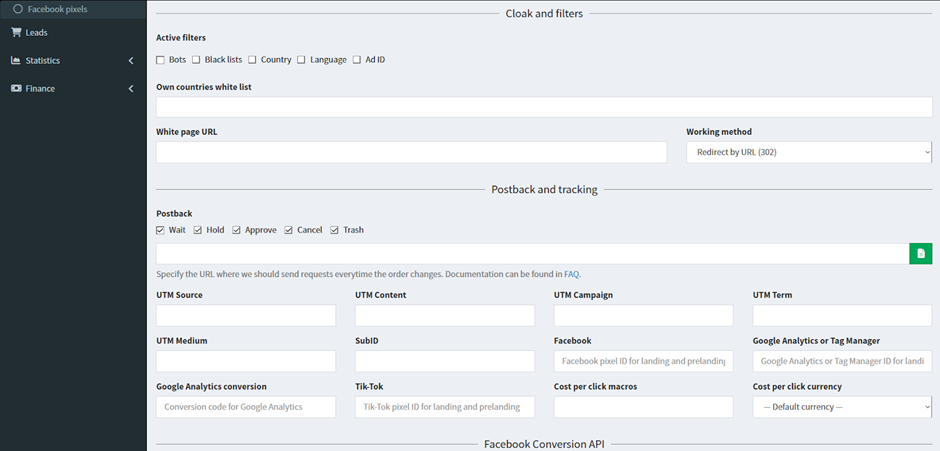
Task: Expand the Finance menu chevron
Action: click(x=131, y=89)
